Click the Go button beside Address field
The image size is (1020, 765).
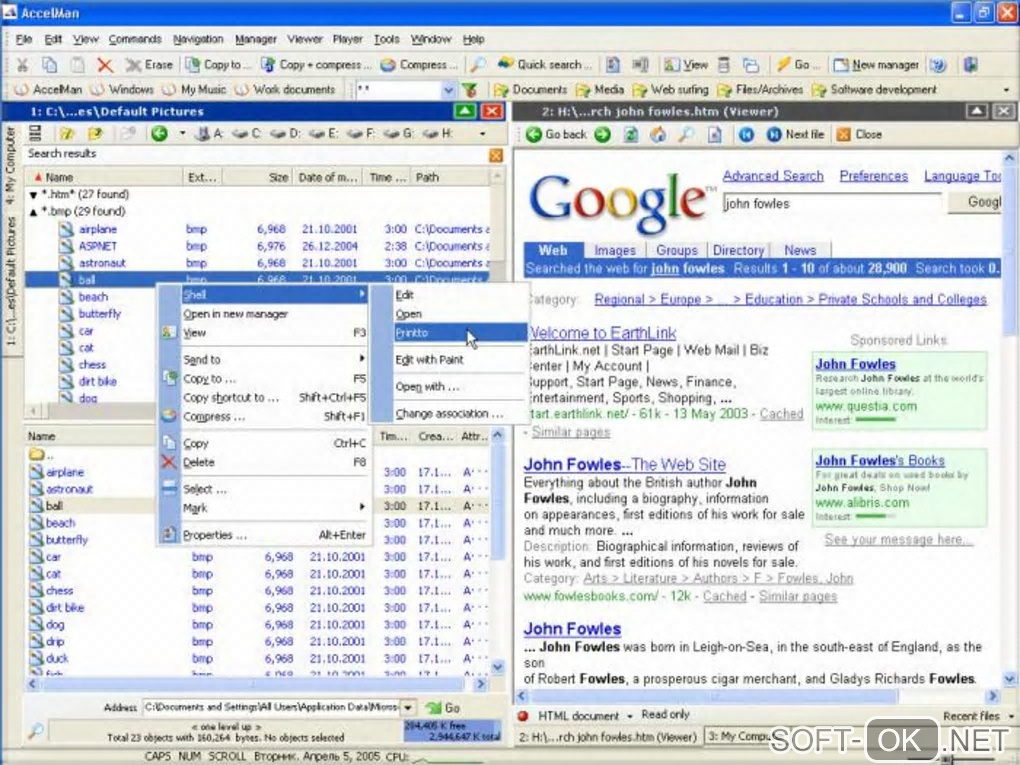442,708
